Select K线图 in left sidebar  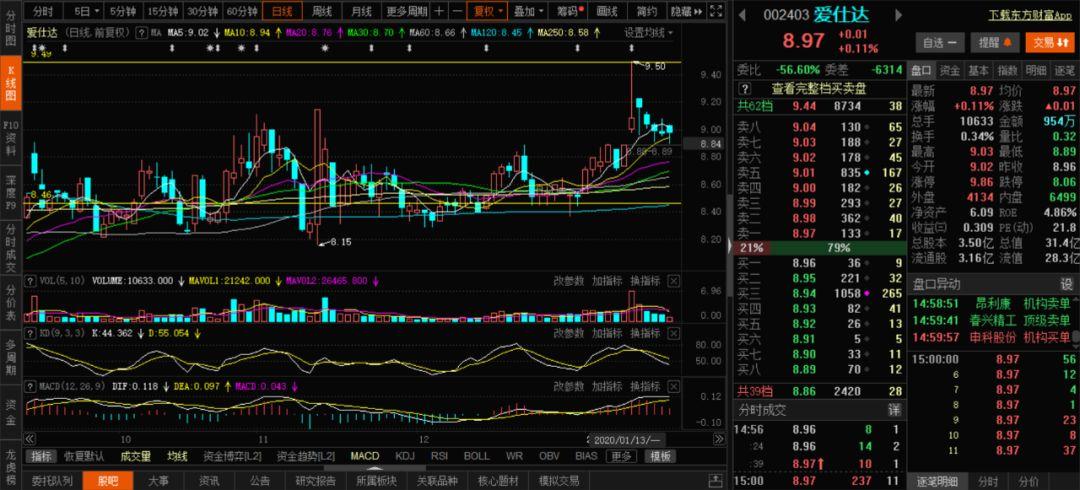tap(11, 83)
